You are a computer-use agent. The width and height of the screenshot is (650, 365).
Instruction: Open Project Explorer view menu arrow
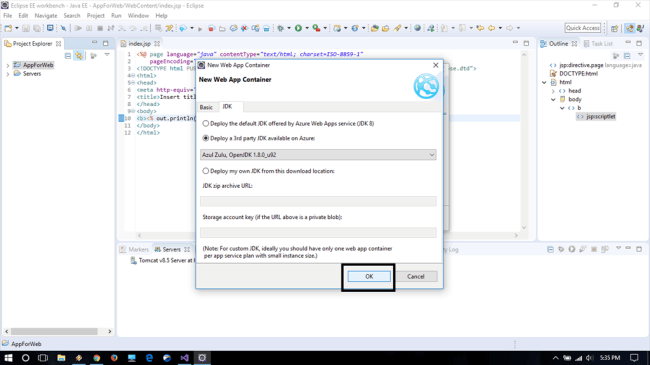pos(107,55)
